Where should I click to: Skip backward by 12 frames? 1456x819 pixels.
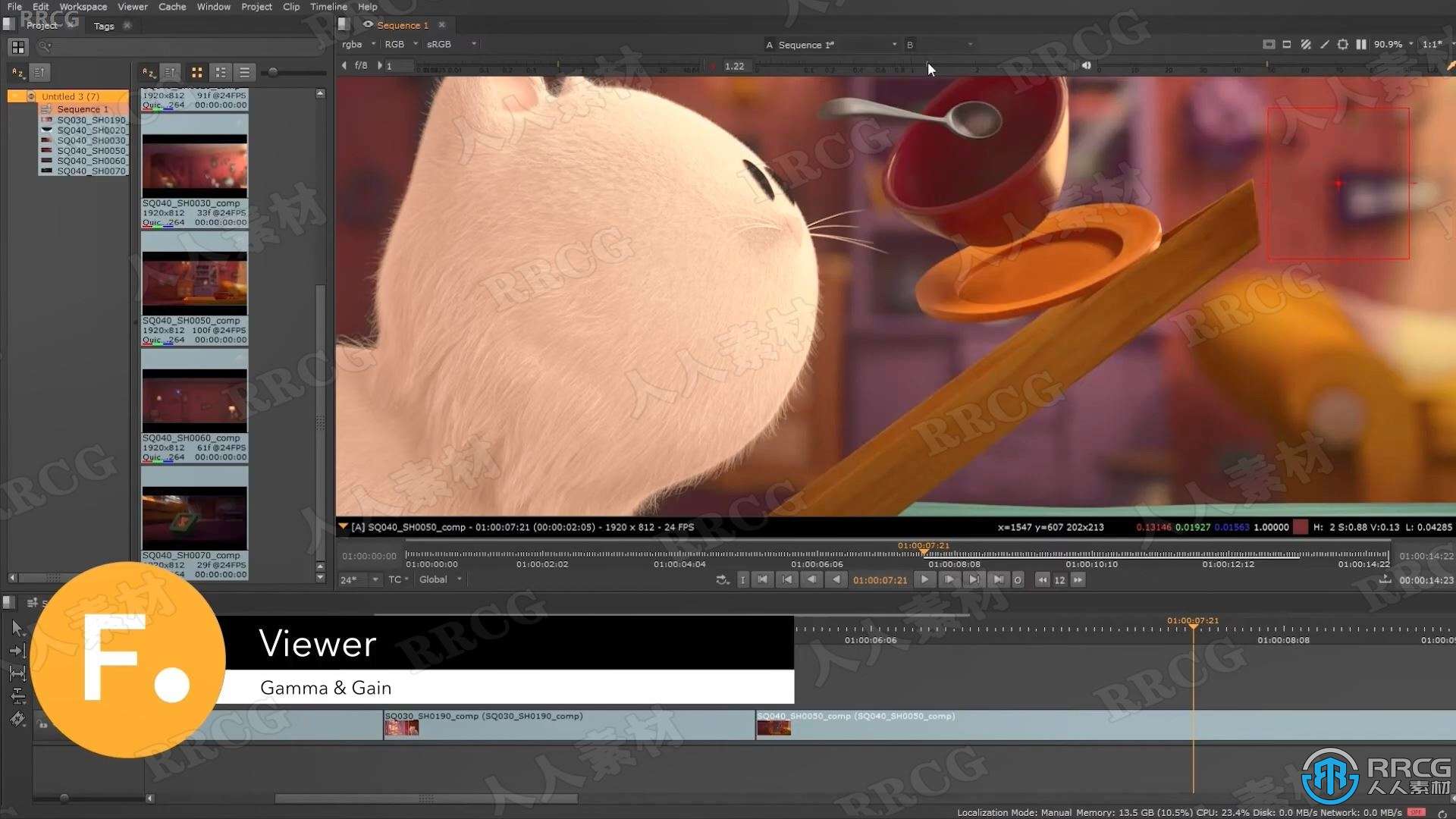click(x=1043, y=580)
